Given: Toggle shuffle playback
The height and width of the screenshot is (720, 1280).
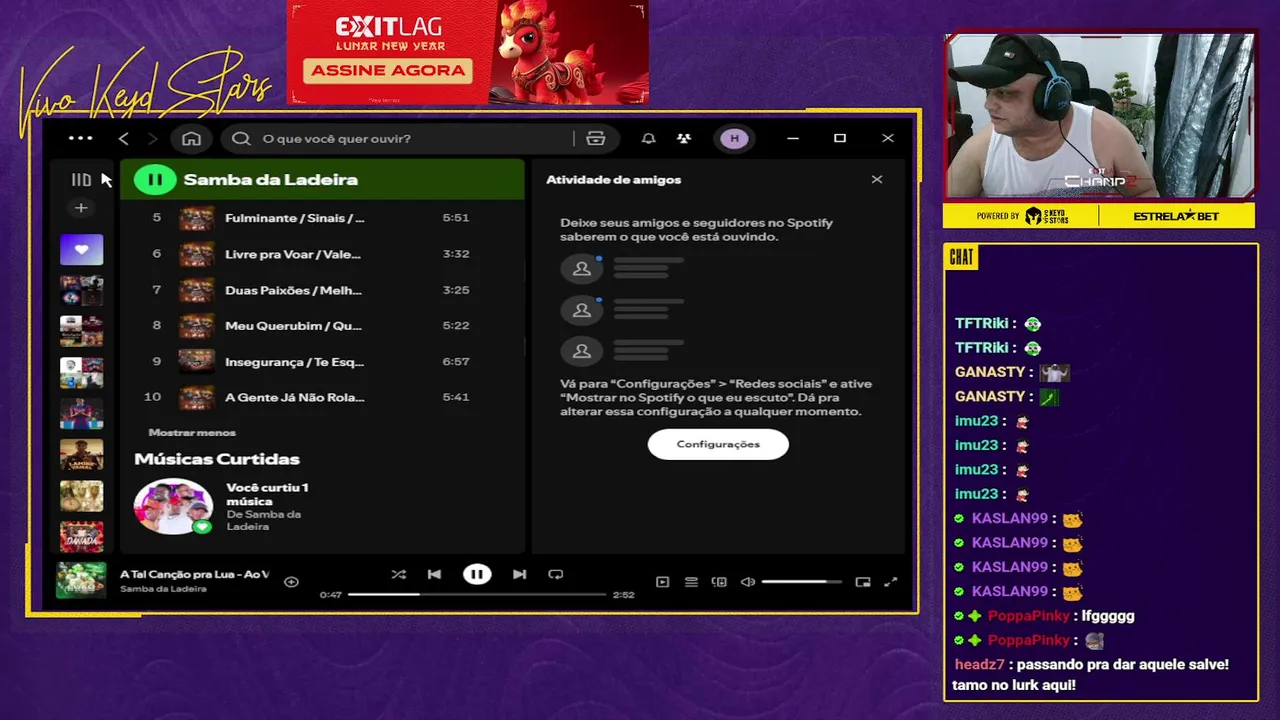Looking at the screenshot, I should (399, 574).
